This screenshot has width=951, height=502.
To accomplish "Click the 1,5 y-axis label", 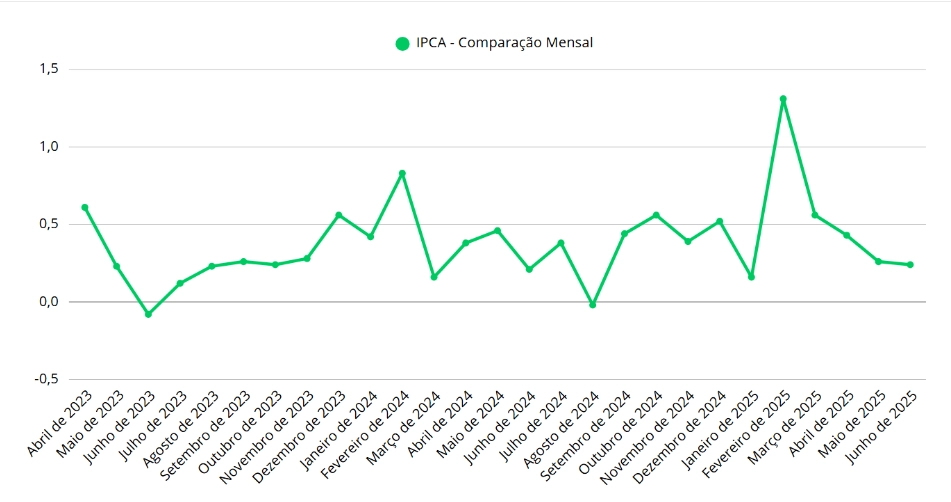I will pos(48,69).
